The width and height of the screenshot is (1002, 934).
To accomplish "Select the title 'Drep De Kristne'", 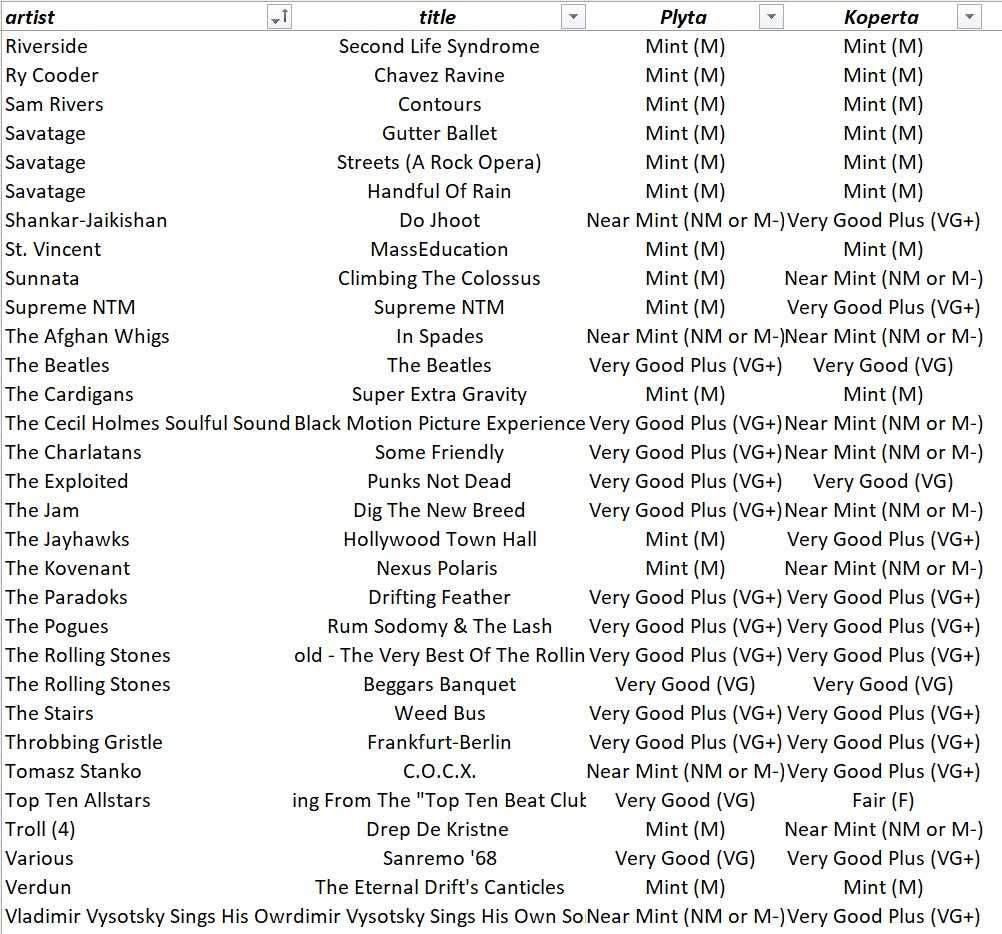I will click(437, 829).
